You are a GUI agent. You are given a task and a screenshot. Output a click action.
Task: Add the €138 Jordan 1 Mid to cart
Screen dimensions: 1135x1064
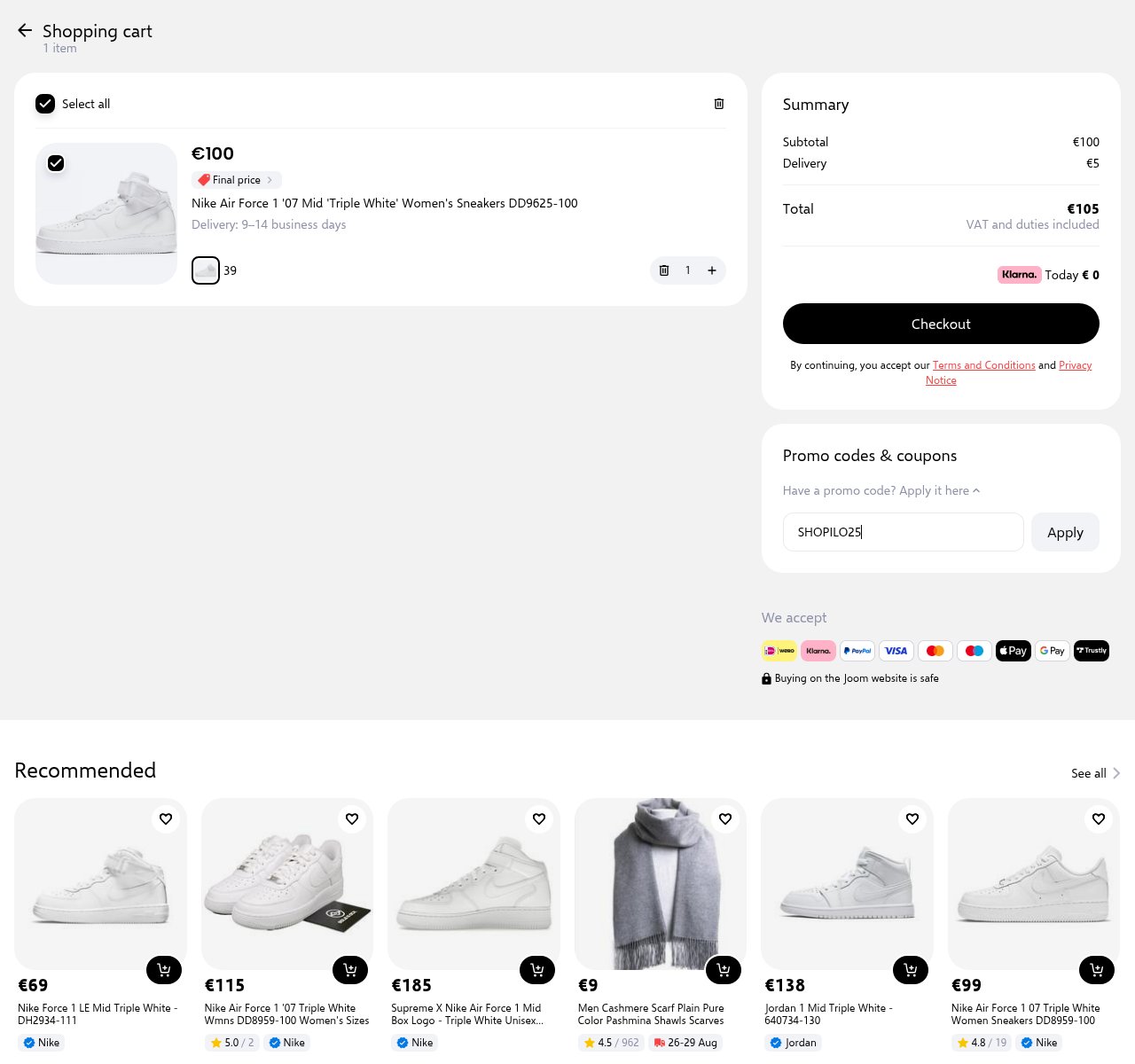pos(911,970)
